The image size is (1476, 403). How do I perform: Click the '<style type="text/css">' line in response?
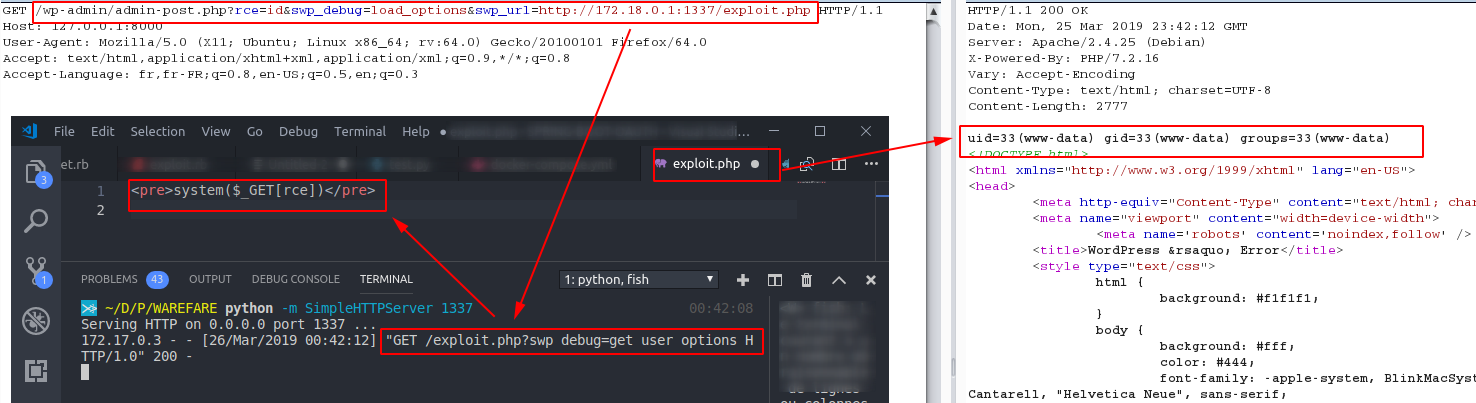tap(1123, 266)
